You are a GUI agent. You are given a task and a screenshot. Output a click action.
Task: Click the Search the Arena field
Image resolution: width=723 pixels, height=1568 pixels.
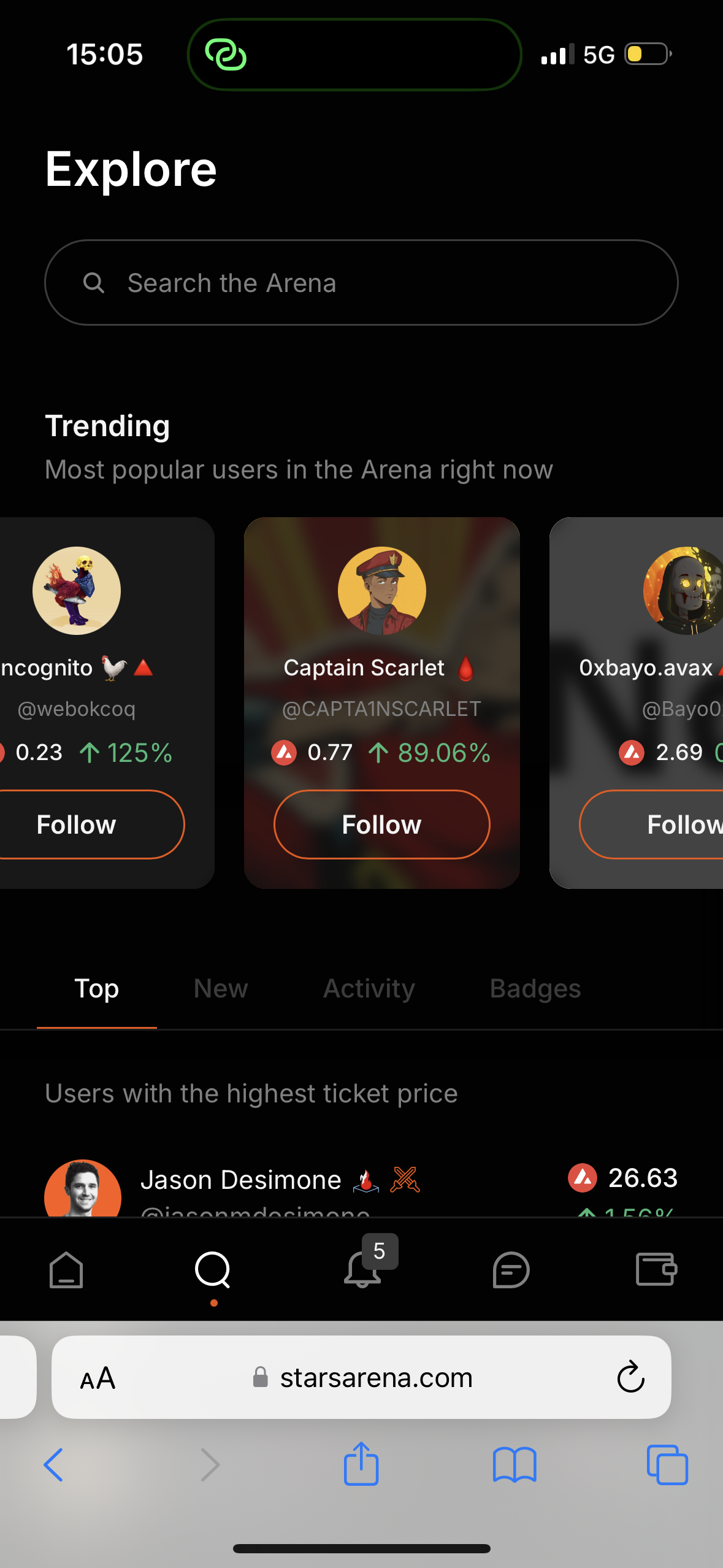(361, 282)
